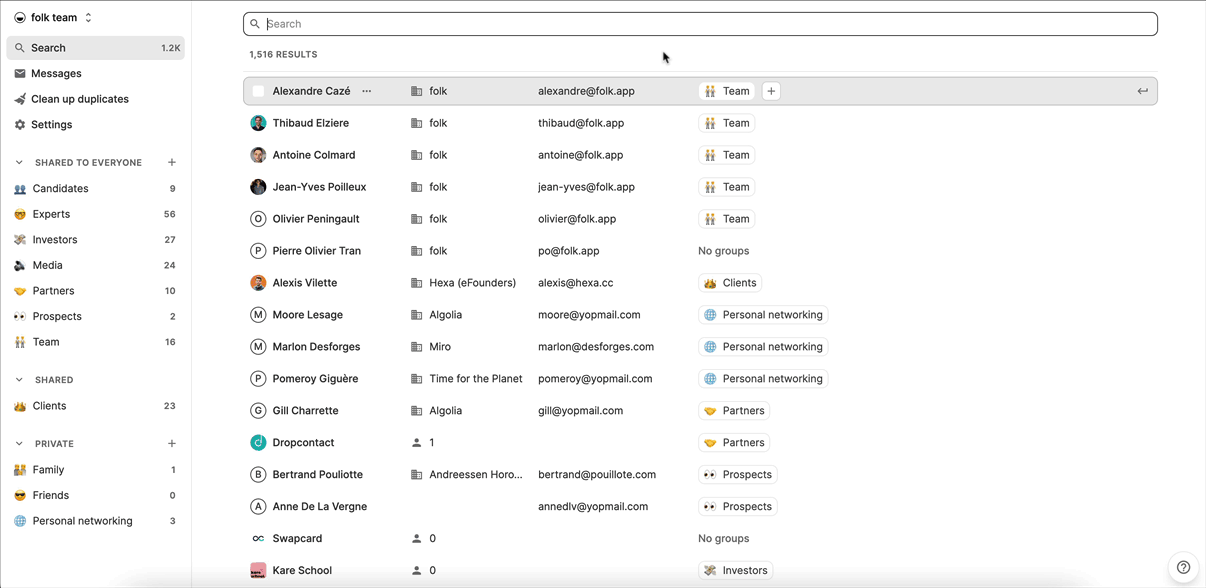Click the Partners tag on Gill Charrette's row

coord(733,411)
